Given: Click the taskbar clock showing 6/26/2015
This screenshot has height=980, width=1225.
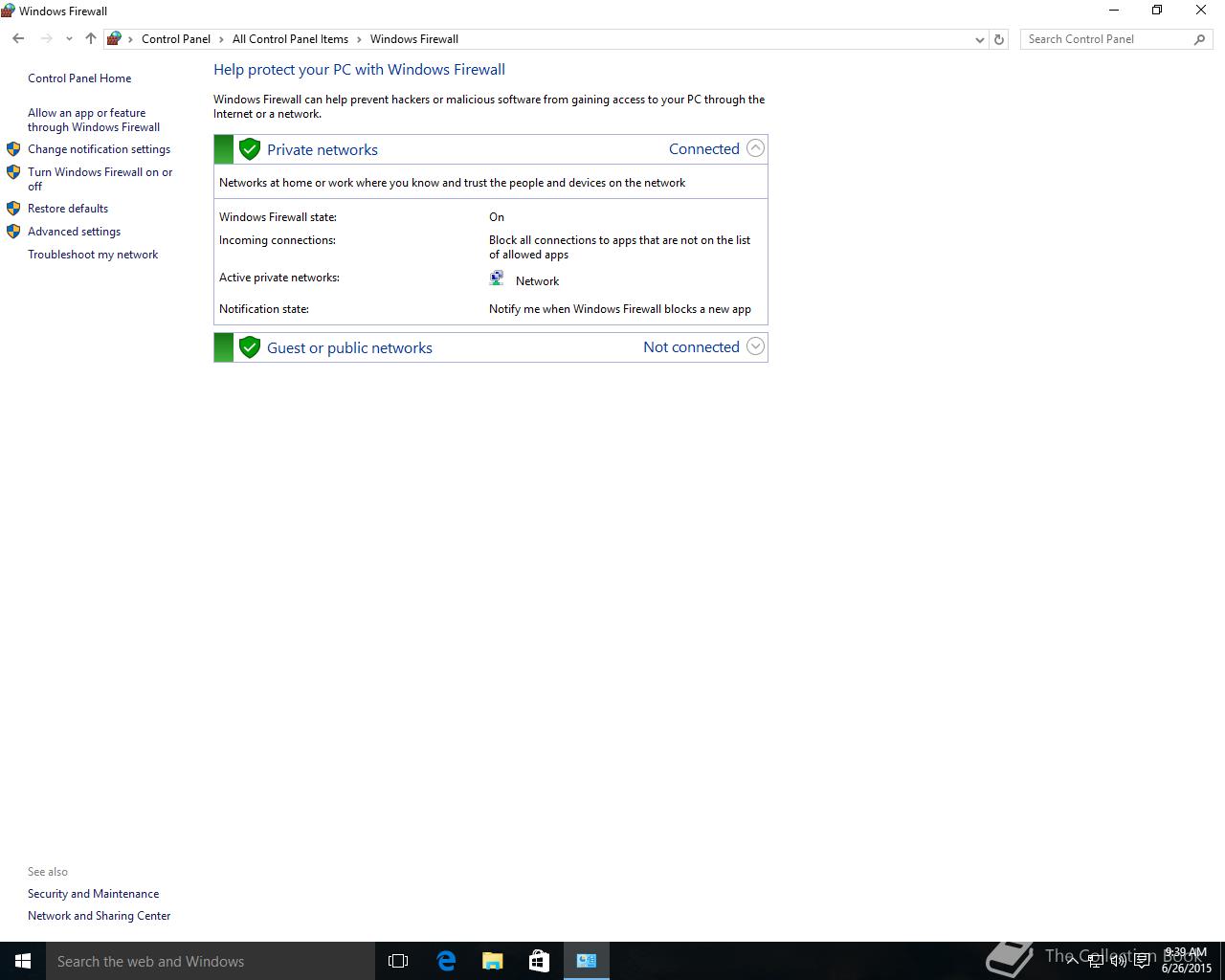Looking at the screenshot, I should [x=1186, y=961].
